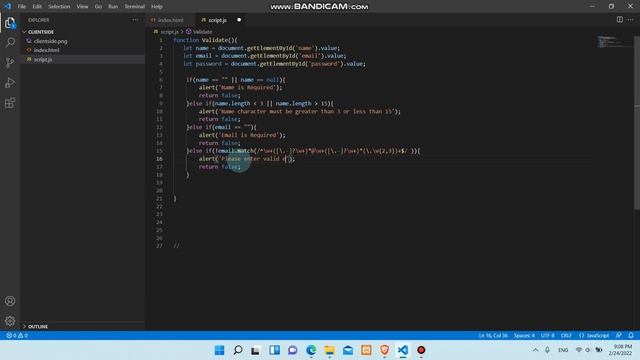Viewport: 640px width, 360px height.
Task: Open the Search view in activity bar
Action: pyautogui.click(x=10, y=42)
